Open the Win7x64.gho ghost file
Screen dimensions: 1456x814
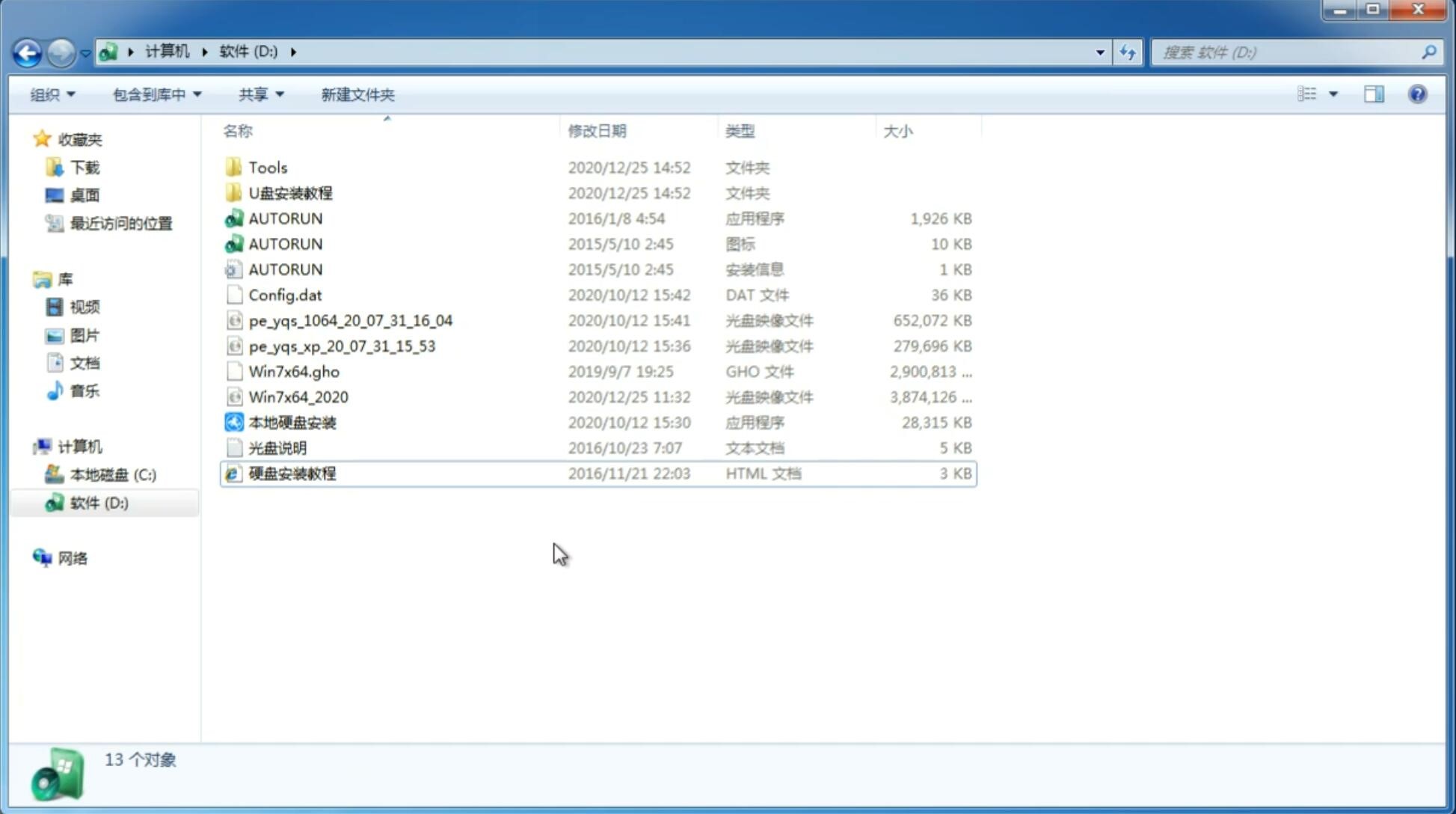(293, 371)
